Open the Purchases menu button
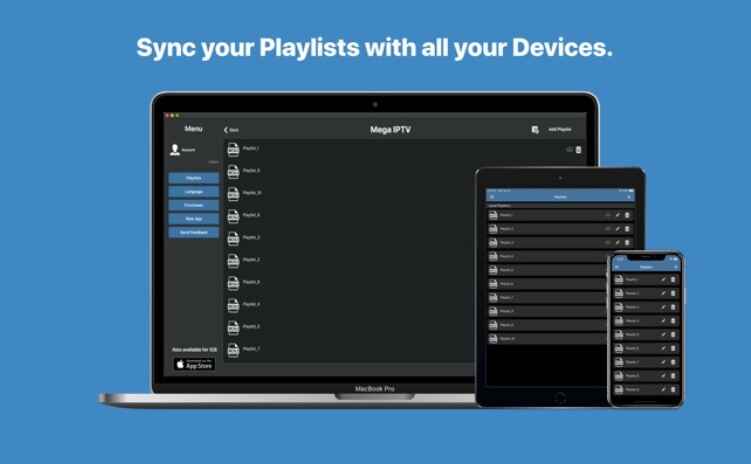Screen dimensions: 751x464 (x=193, y=205)
